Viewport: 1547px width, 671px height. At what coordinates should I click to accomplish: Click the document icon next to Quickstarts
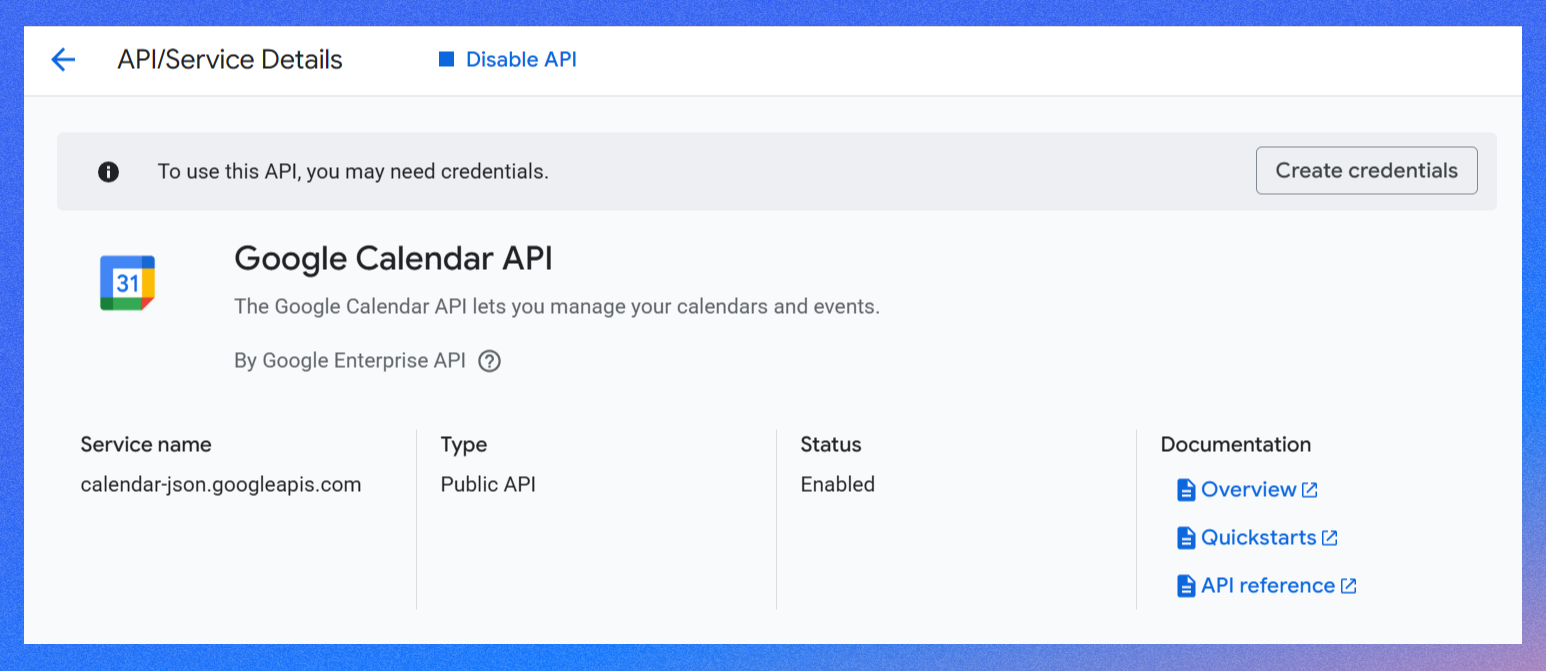click(x=1186, y=538)
